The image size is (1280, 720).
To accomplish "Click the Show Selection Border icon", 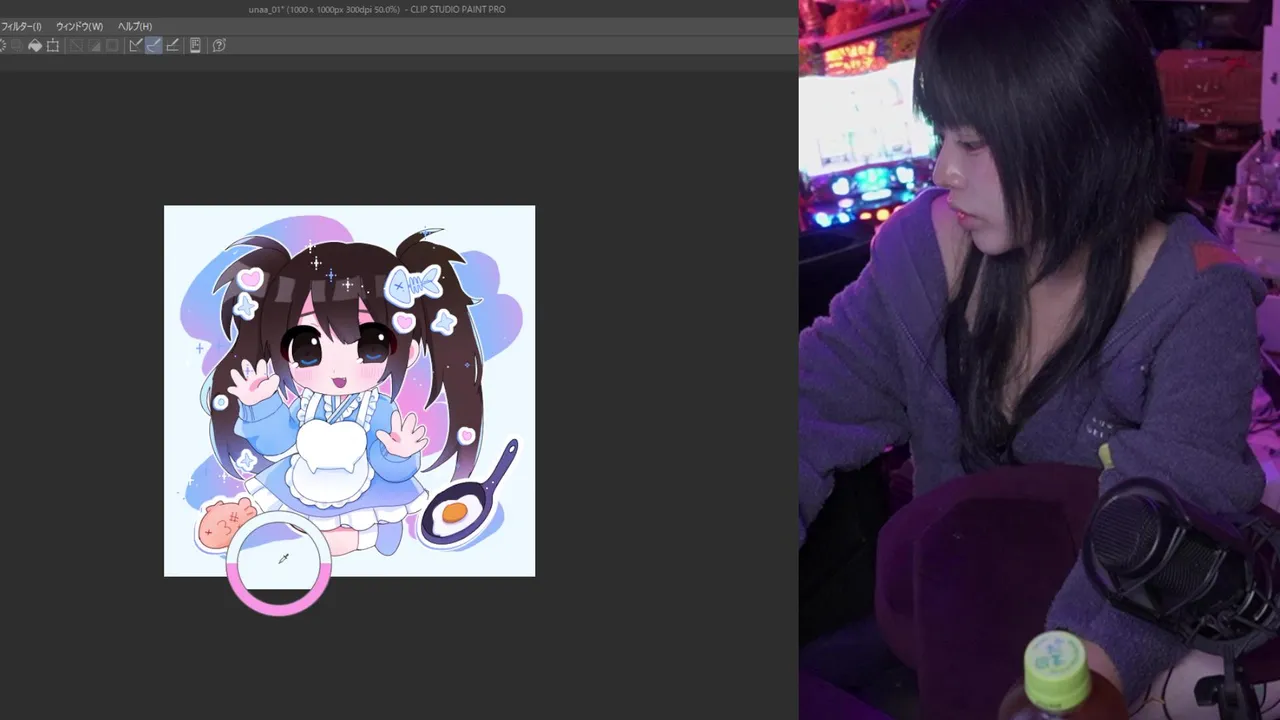I will pyautogui.click(x=112, y=45).
